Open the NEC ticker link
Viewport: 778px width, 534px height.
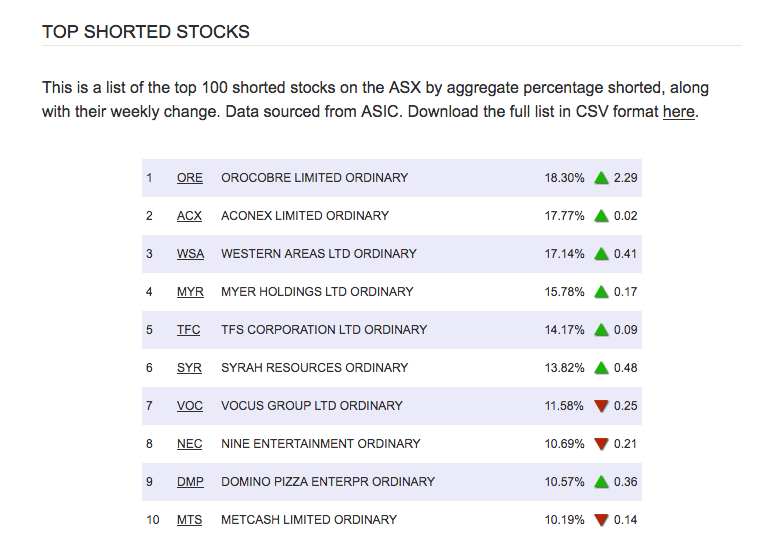tap(189, 444)
